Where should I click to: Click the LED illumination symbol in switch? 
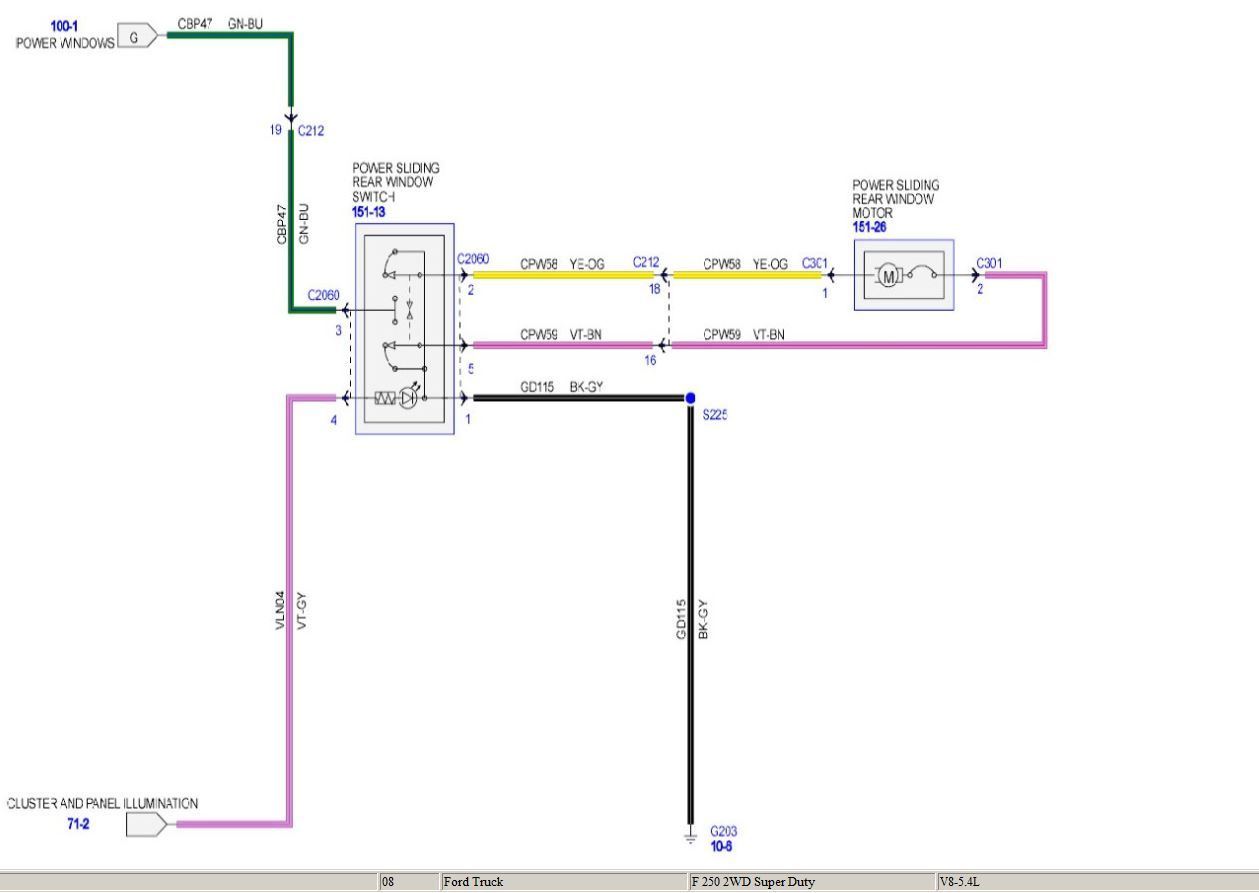[407, 398]
